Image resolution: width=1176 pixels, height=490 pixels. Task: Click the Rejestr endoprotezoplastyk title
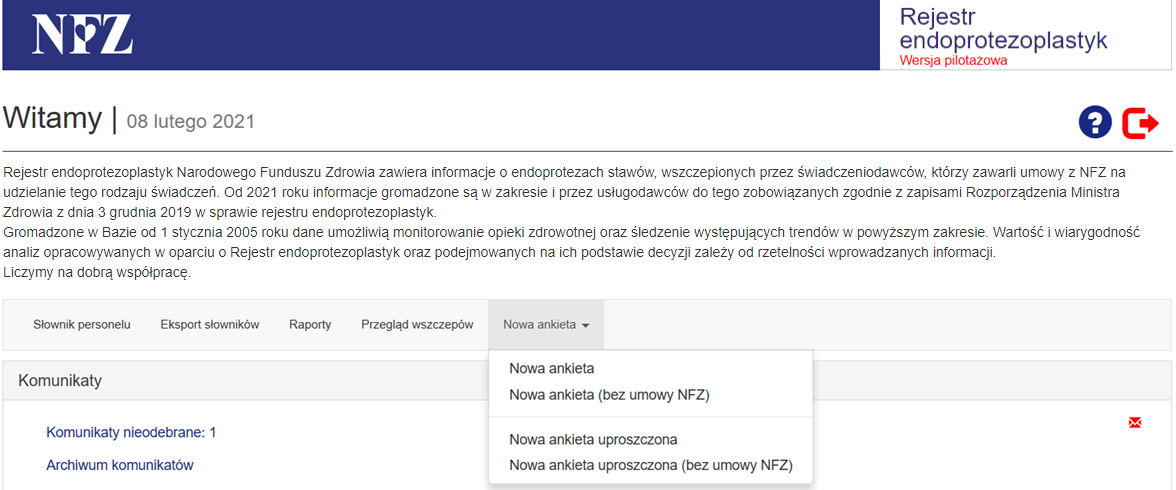pyautogui.click(x=1003, y=29)
